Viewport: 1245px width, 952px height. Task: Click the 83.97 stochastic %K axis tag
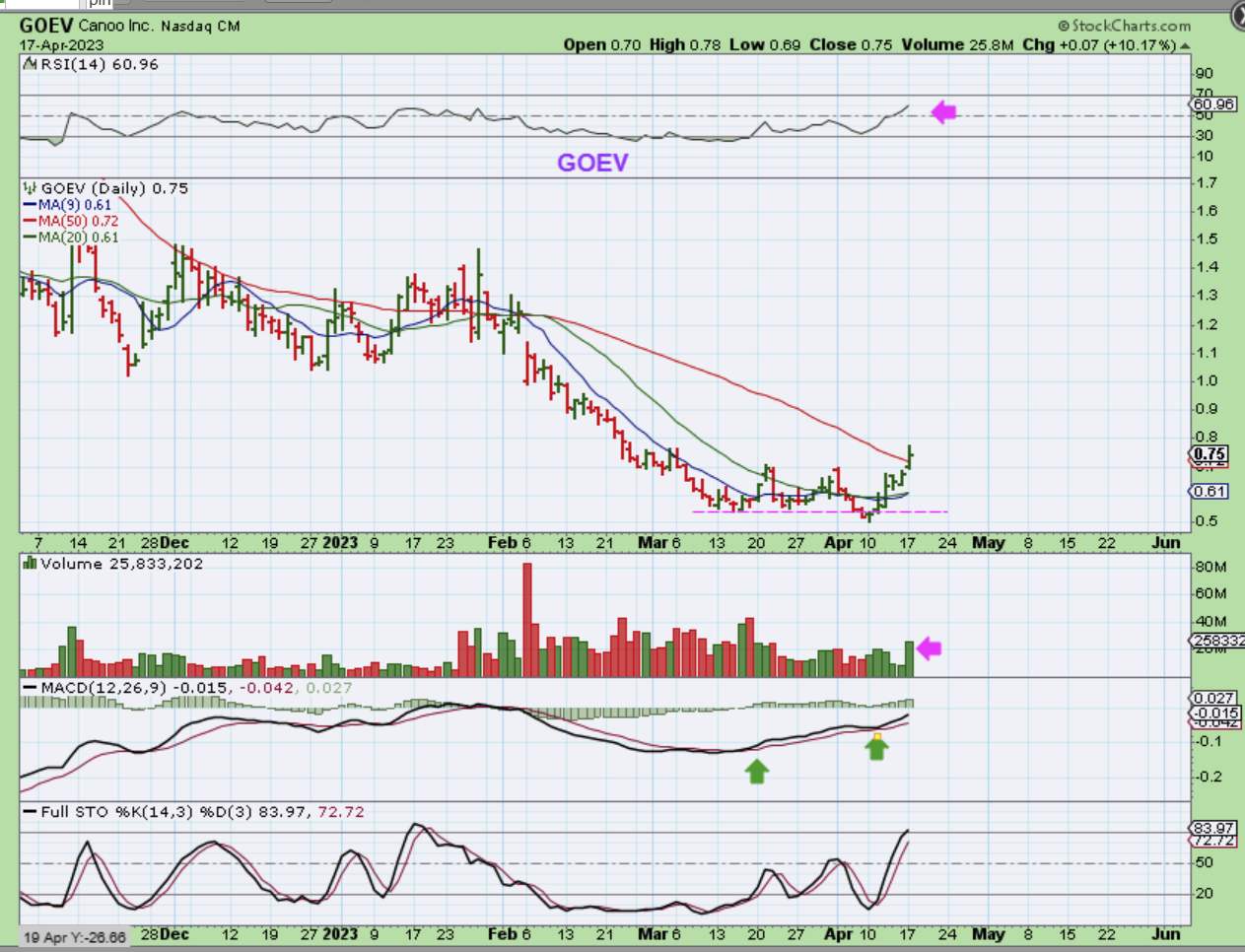tap(1213, 828)
